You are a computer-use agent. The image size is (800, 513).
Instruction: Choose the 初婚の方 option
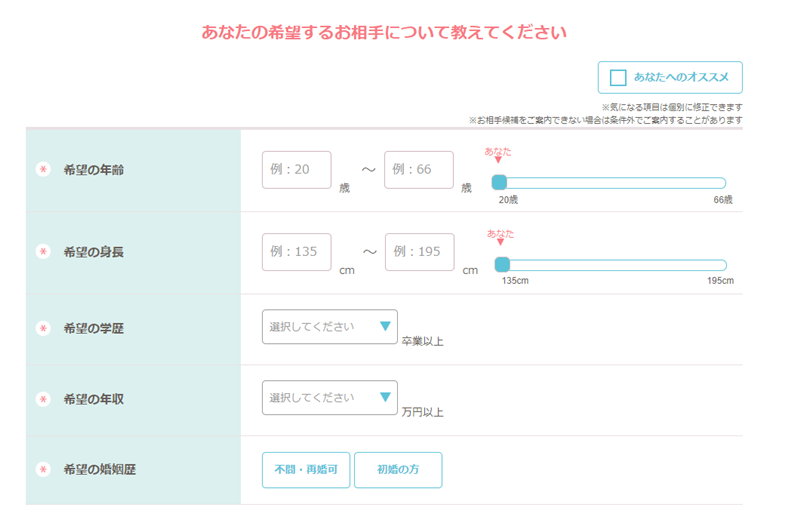pos(397,470)
